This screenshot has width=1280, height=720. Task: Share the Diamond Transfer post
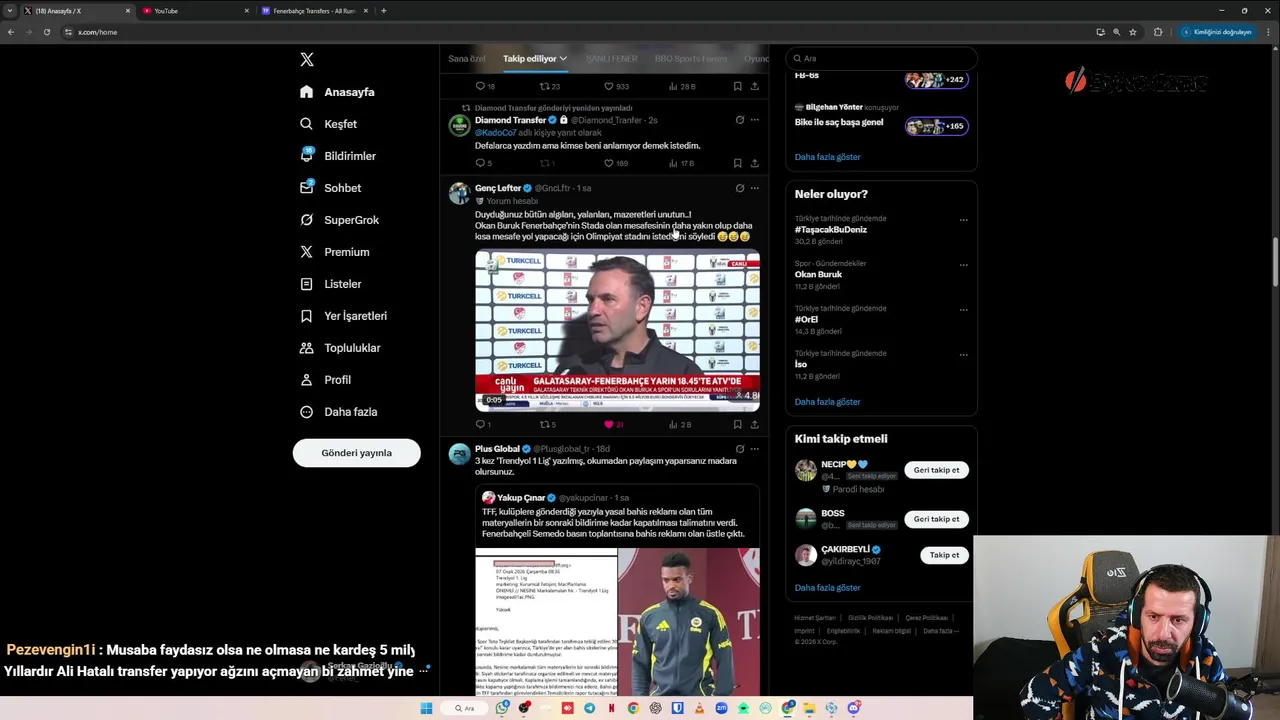click(x=754, y=163)
